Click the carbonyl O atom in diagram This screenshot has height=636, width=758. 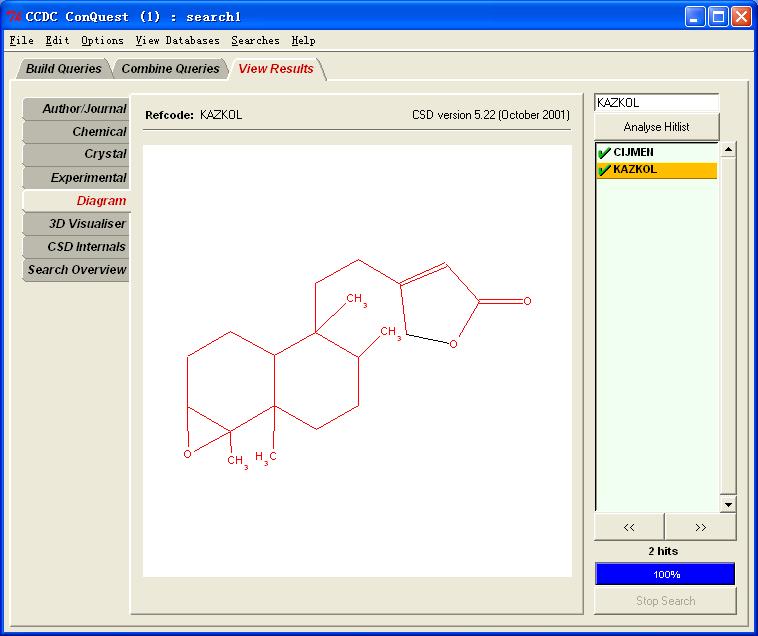click(x=527, y=301)
